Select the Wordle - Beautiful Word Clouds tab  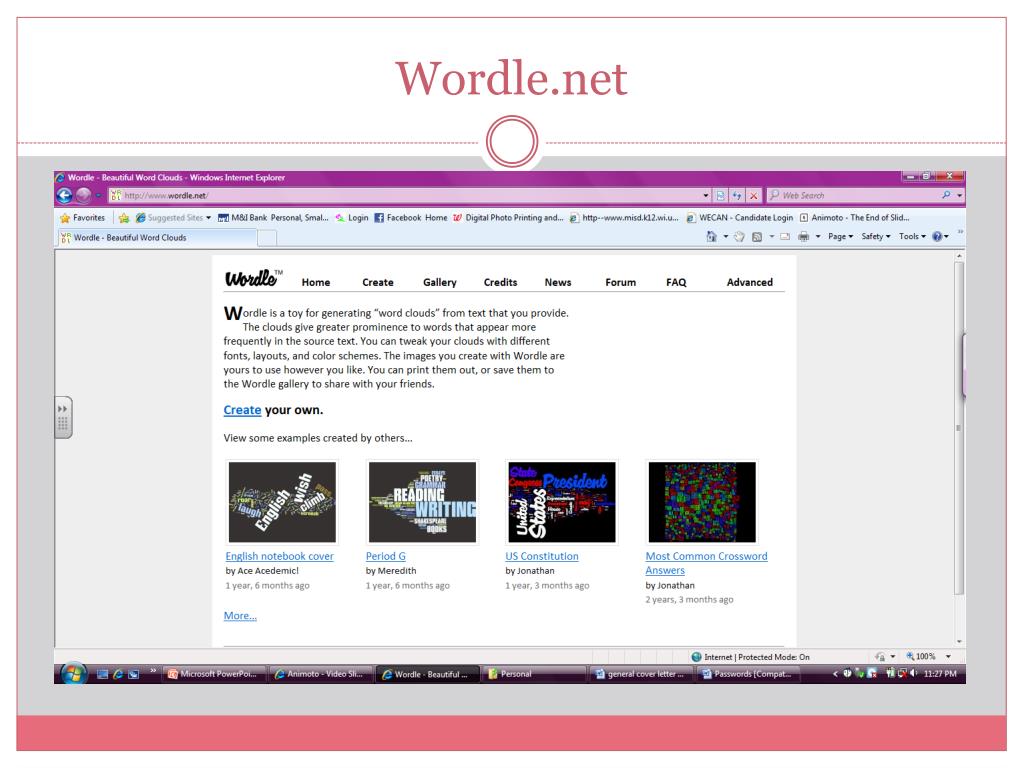click(x=157, y=238)
